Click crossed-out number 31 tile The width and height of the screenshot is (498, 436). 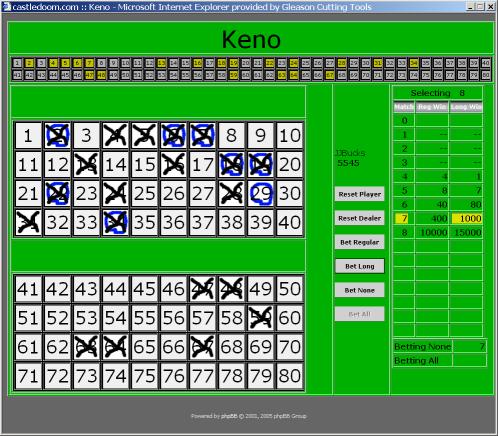(28, 223)
